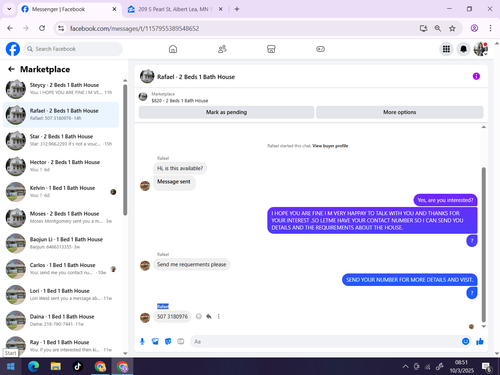The image size is (500, 375).
Task: Click the chat list scrollbar
Action: (125, 150)
